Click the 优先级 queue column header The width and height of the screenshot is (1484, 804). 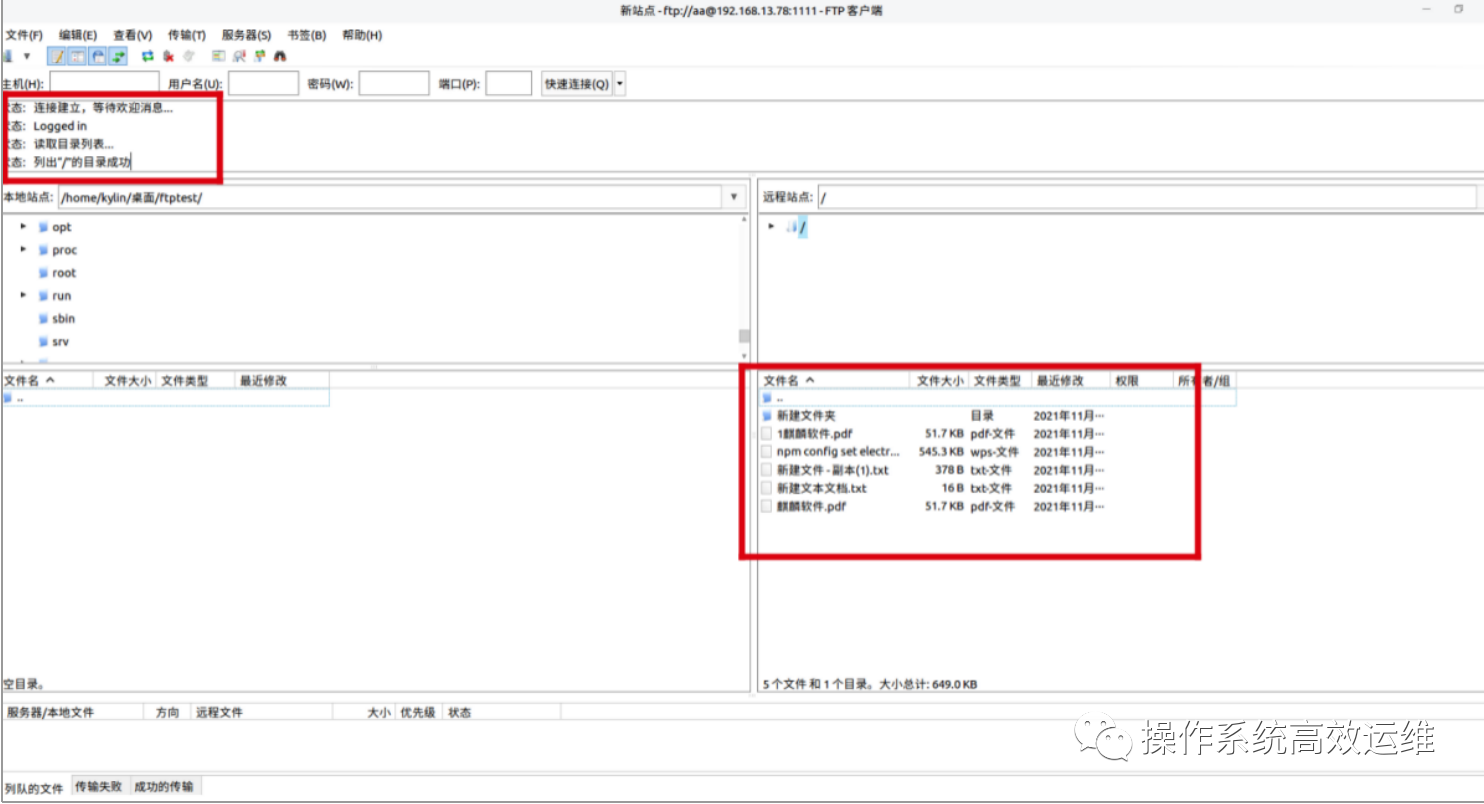(418, 712)
